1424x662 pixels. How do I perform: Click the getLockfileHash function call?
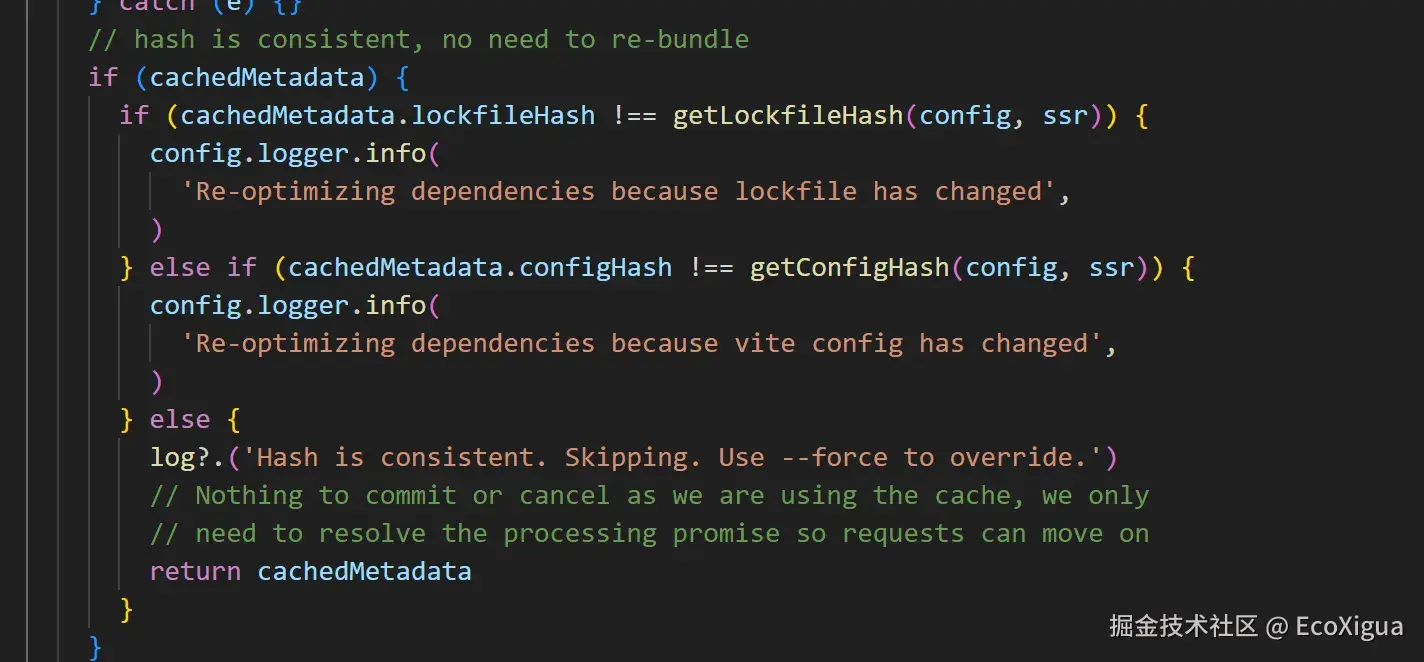click(x=788, y=115)
